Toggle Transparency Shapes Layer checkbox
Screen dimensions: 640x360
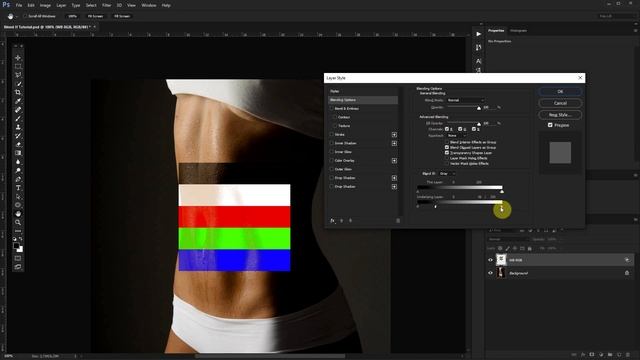coord(447,153)
